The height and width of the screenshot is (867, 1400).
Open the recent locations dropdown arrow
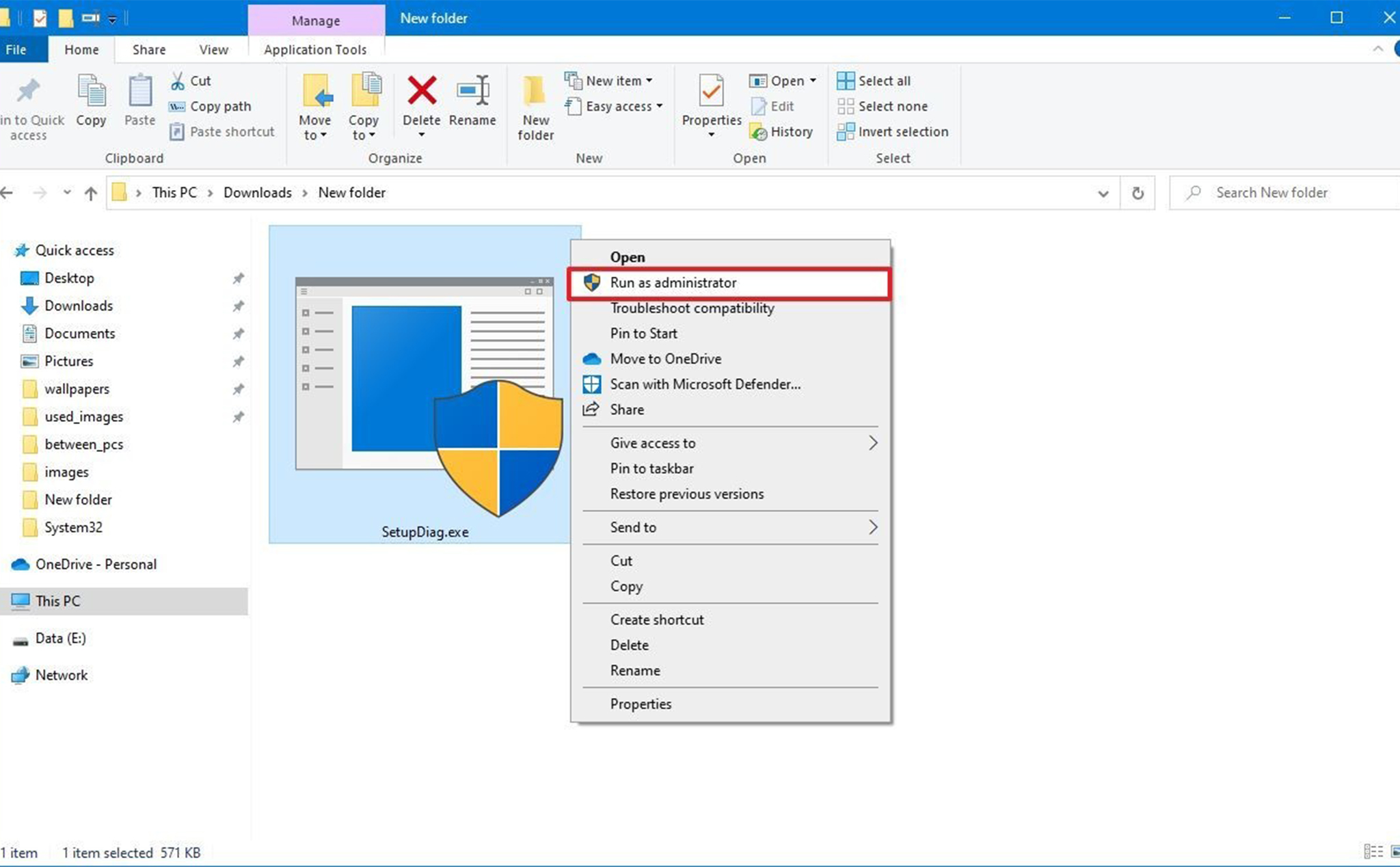point(67,193)
